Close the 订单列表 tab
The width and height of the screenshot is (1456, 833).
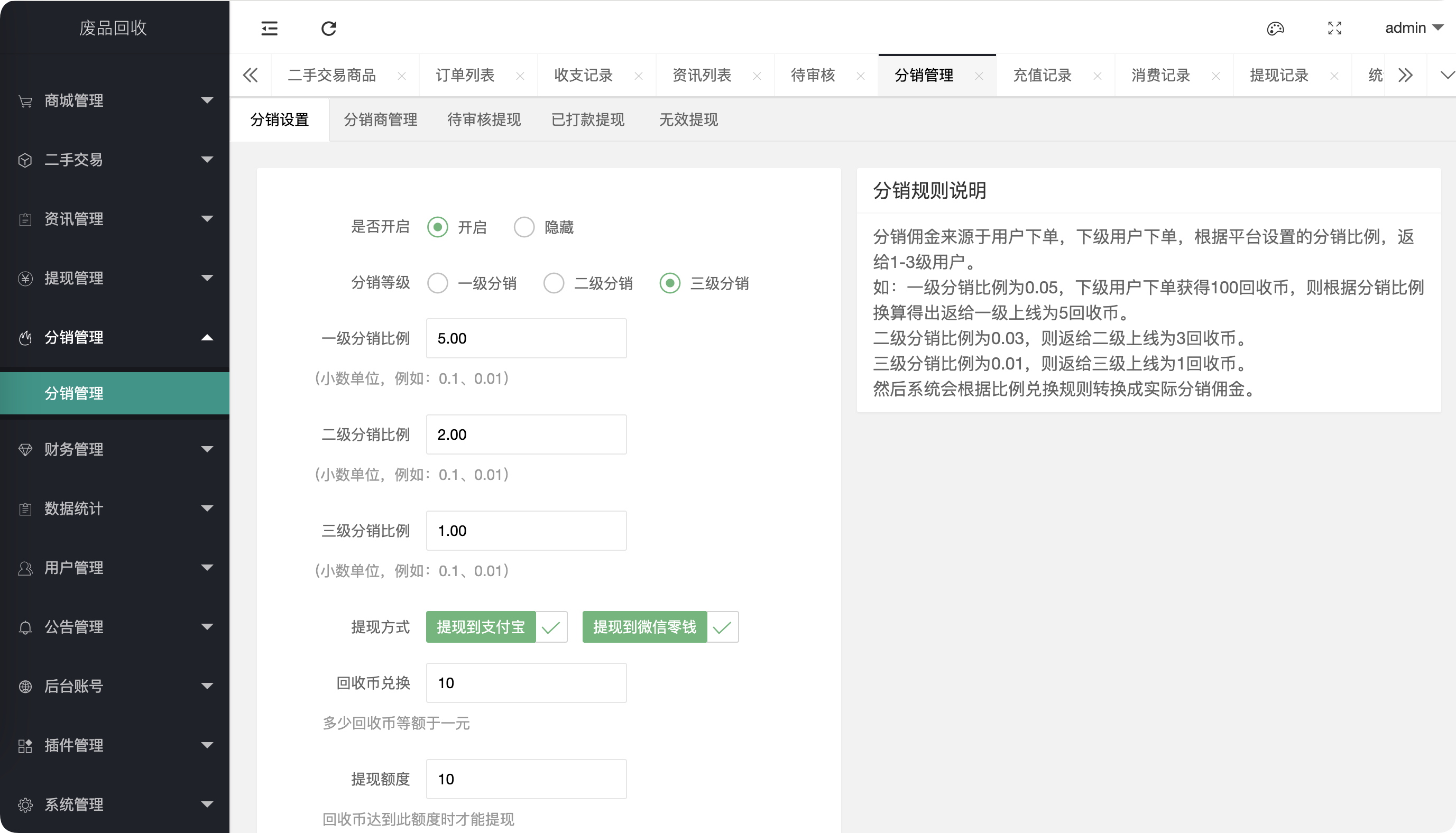click(x=520, y=76)
